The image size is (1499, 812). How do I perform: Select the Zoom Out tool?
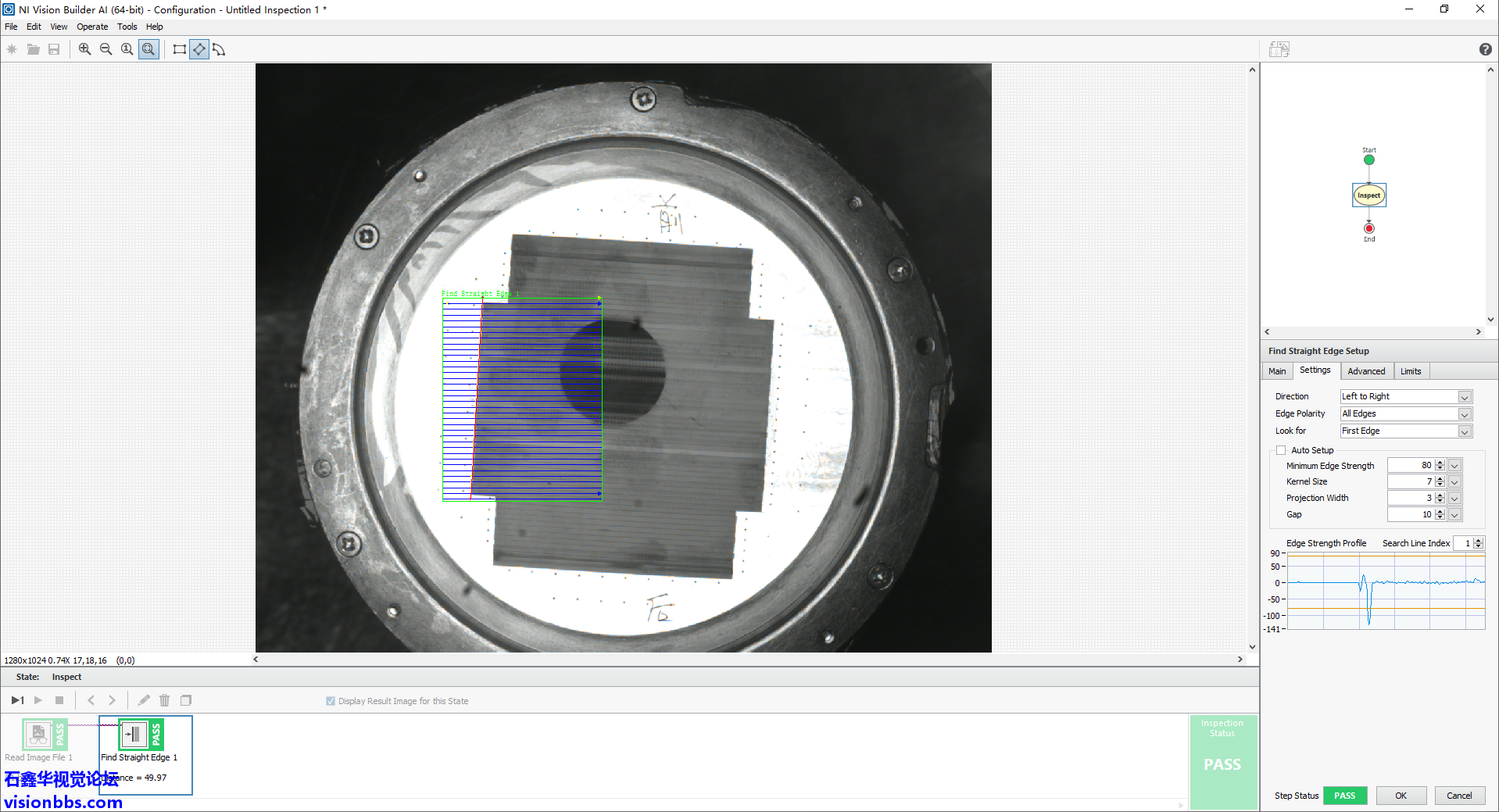click(106, 48)
